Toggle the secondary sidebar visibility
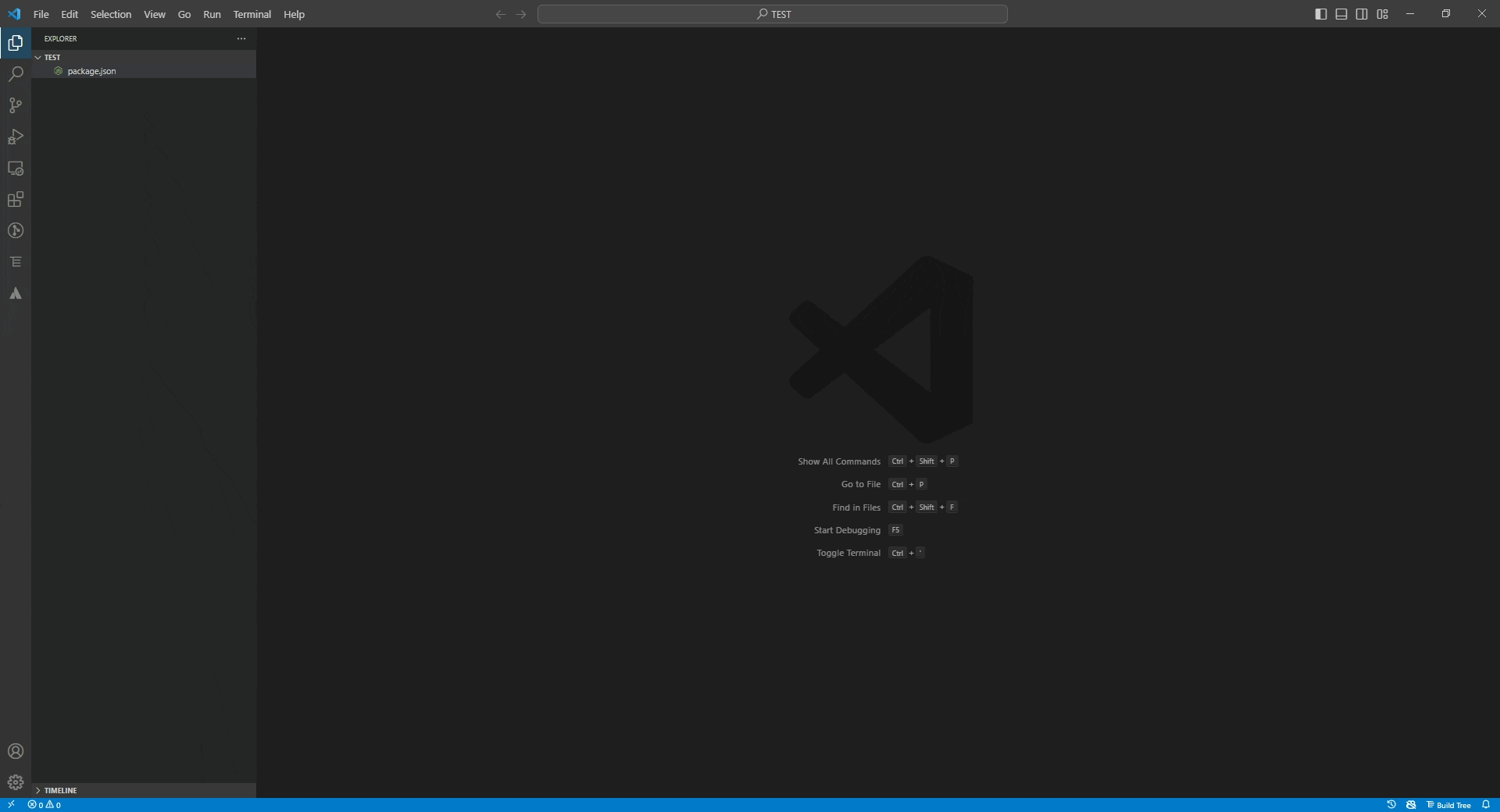Screen dimensions: 1500x812 [1362, 13]
